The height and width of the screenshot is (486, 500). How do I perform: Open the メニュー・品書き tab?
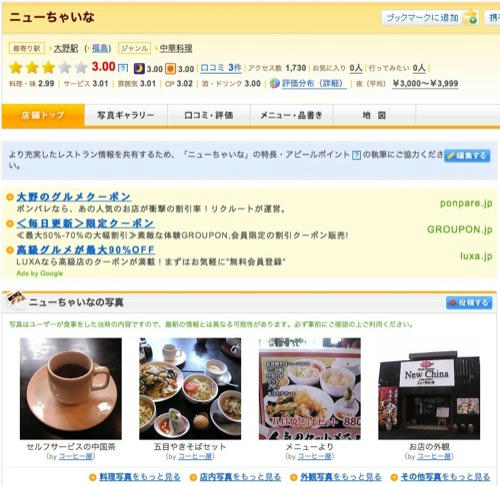click(x=292, y=115)
